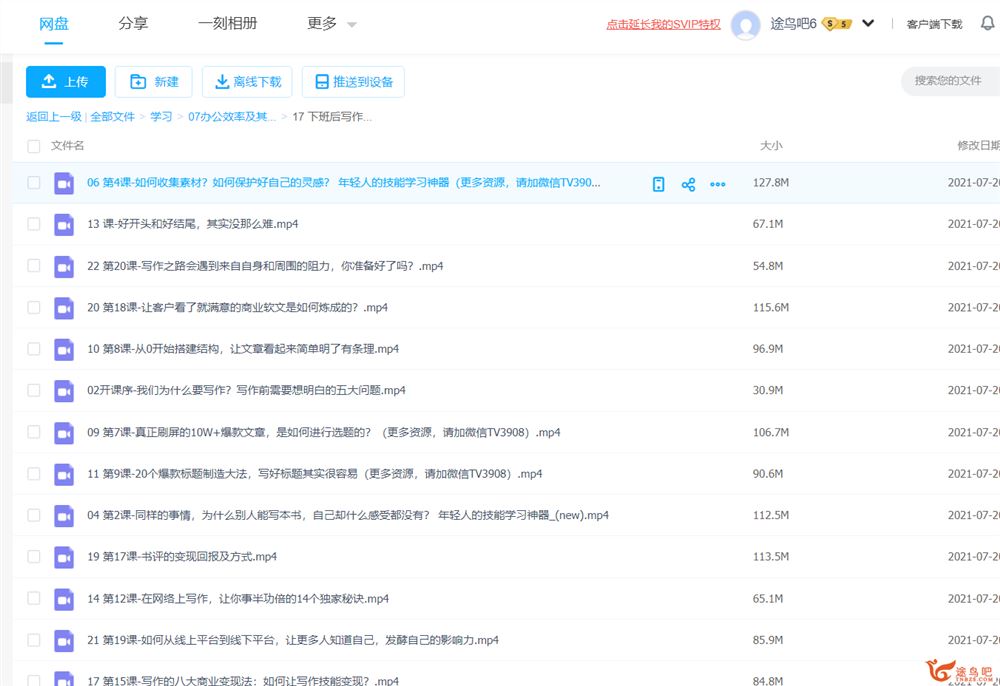Click the video file icon for 13 课-好开头和好结尾
Viewport: 1000px width, 686px height.
[x=64, y=224]
